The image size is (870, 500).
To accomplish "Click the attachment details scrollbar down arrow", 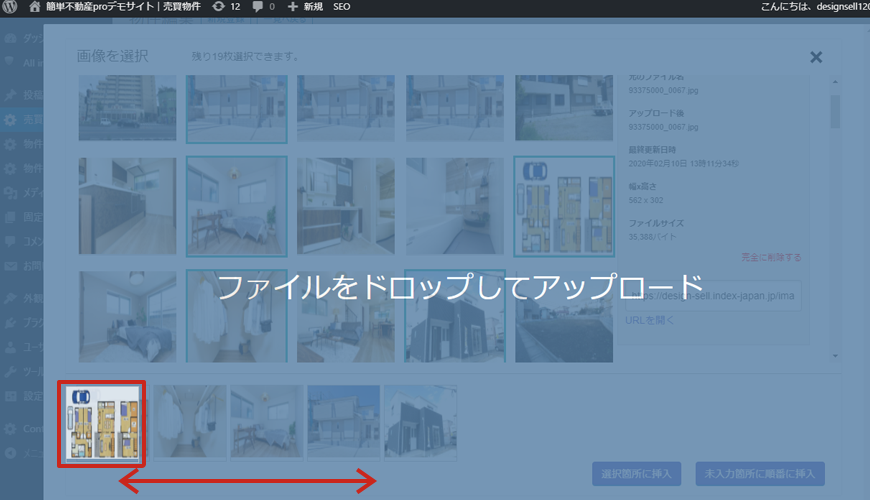I will tap(835, 355).
